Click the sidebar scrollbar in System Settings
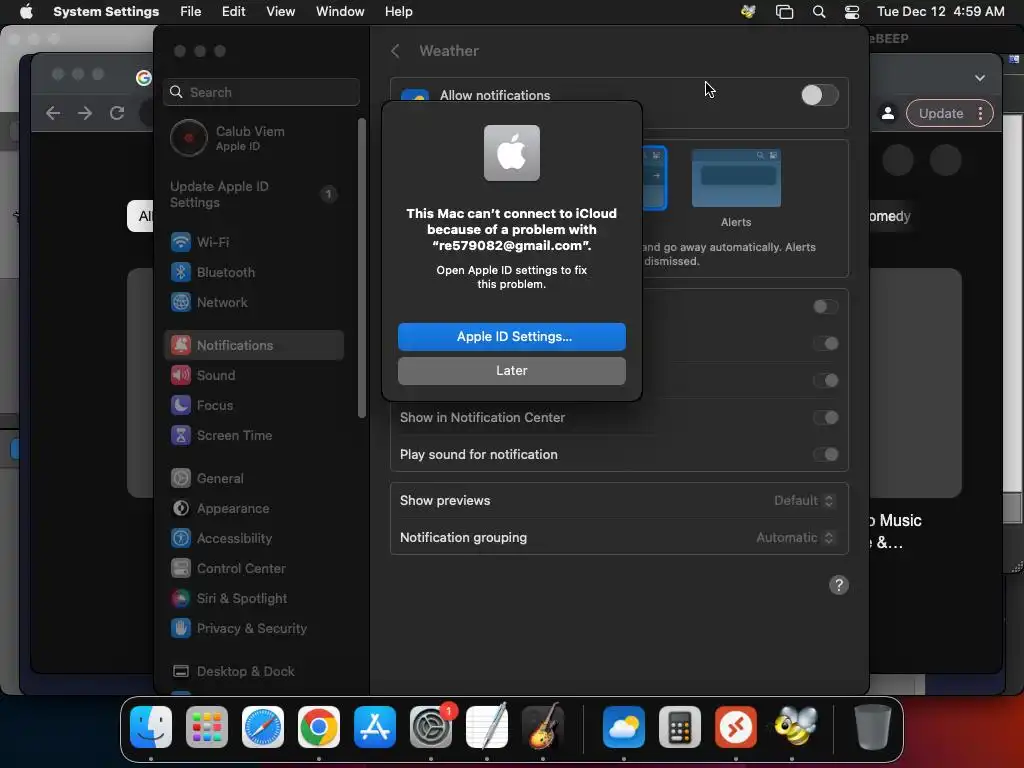 tap(361, 268)
